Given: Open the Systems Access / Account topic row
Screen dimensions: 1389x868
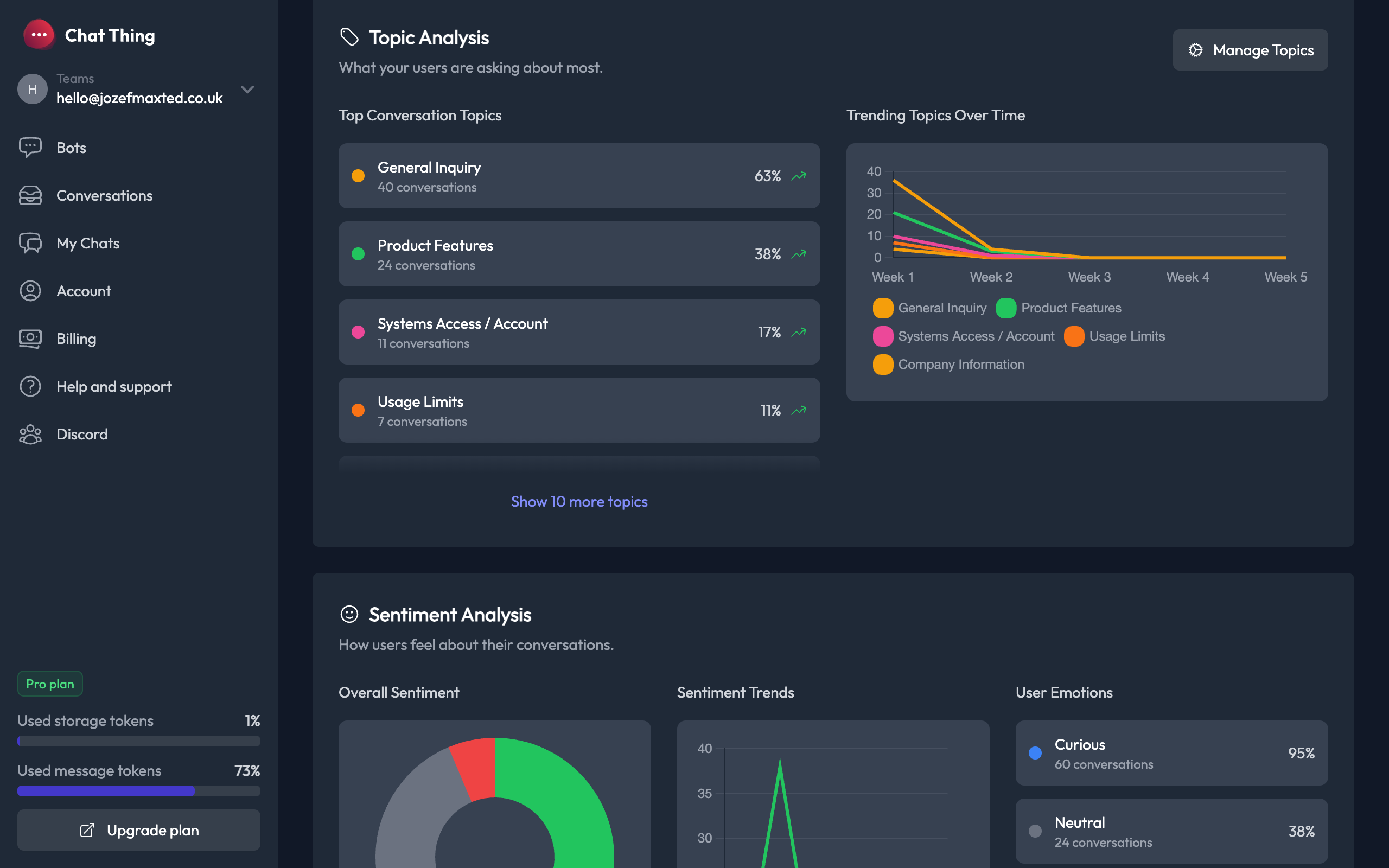Looking at the screenshot, I should pyautogui.click(x=578, y=332).
